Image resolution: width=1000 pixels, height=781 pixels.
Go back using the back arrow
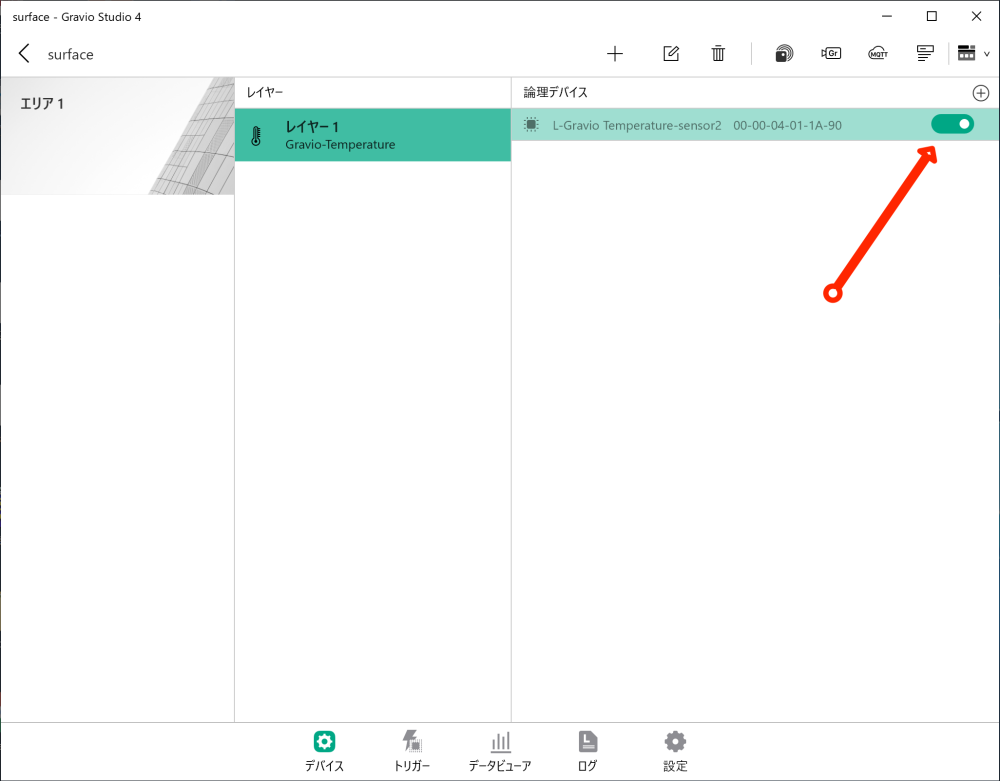[x=24, y=54]
